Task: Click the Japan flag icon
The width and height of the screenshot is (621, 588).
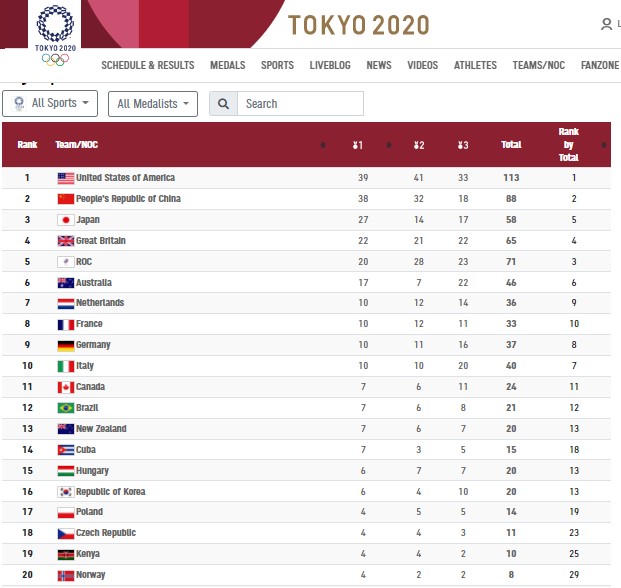Action: [66, 220]
